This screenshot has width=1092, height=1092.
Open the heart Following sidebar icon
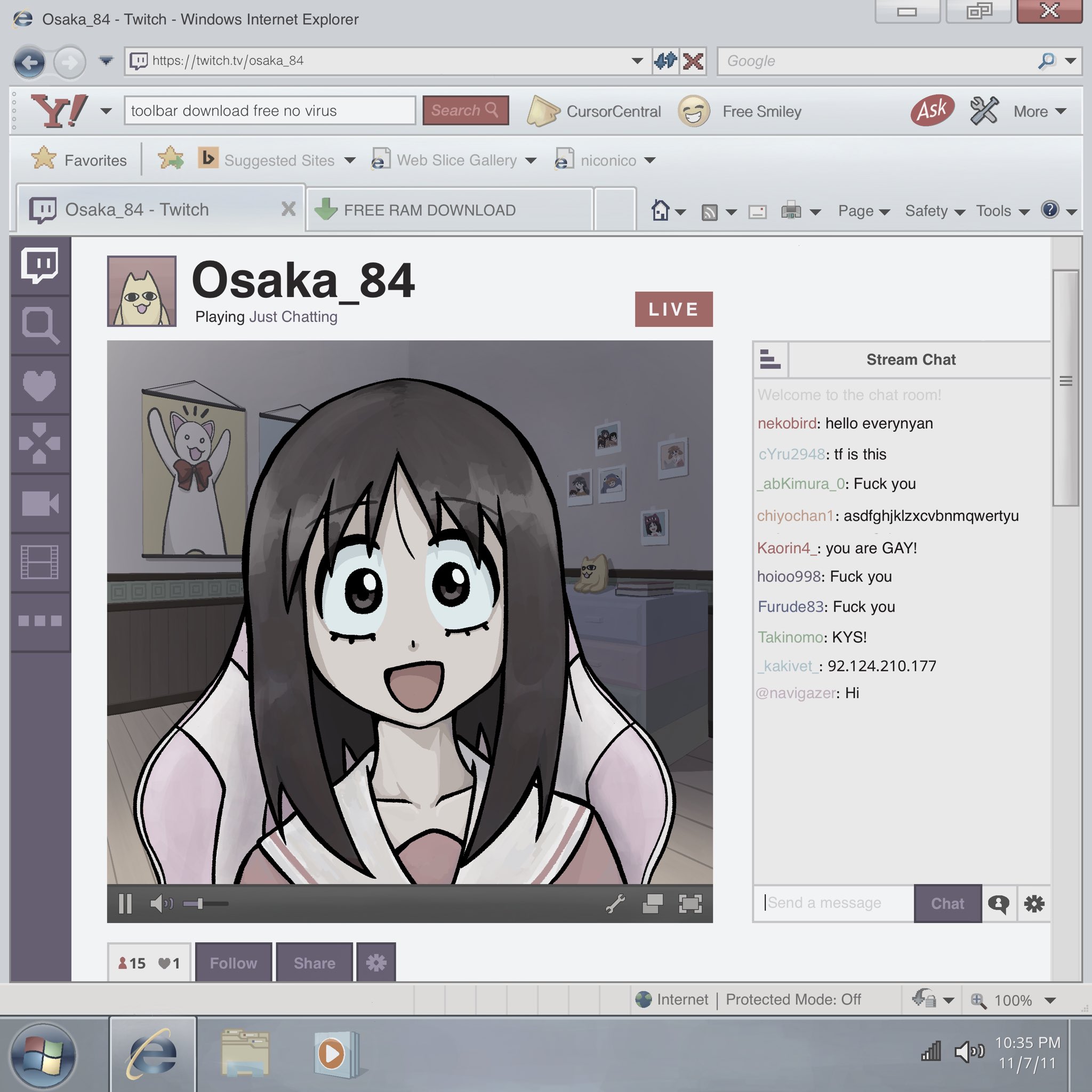(39, 385)
